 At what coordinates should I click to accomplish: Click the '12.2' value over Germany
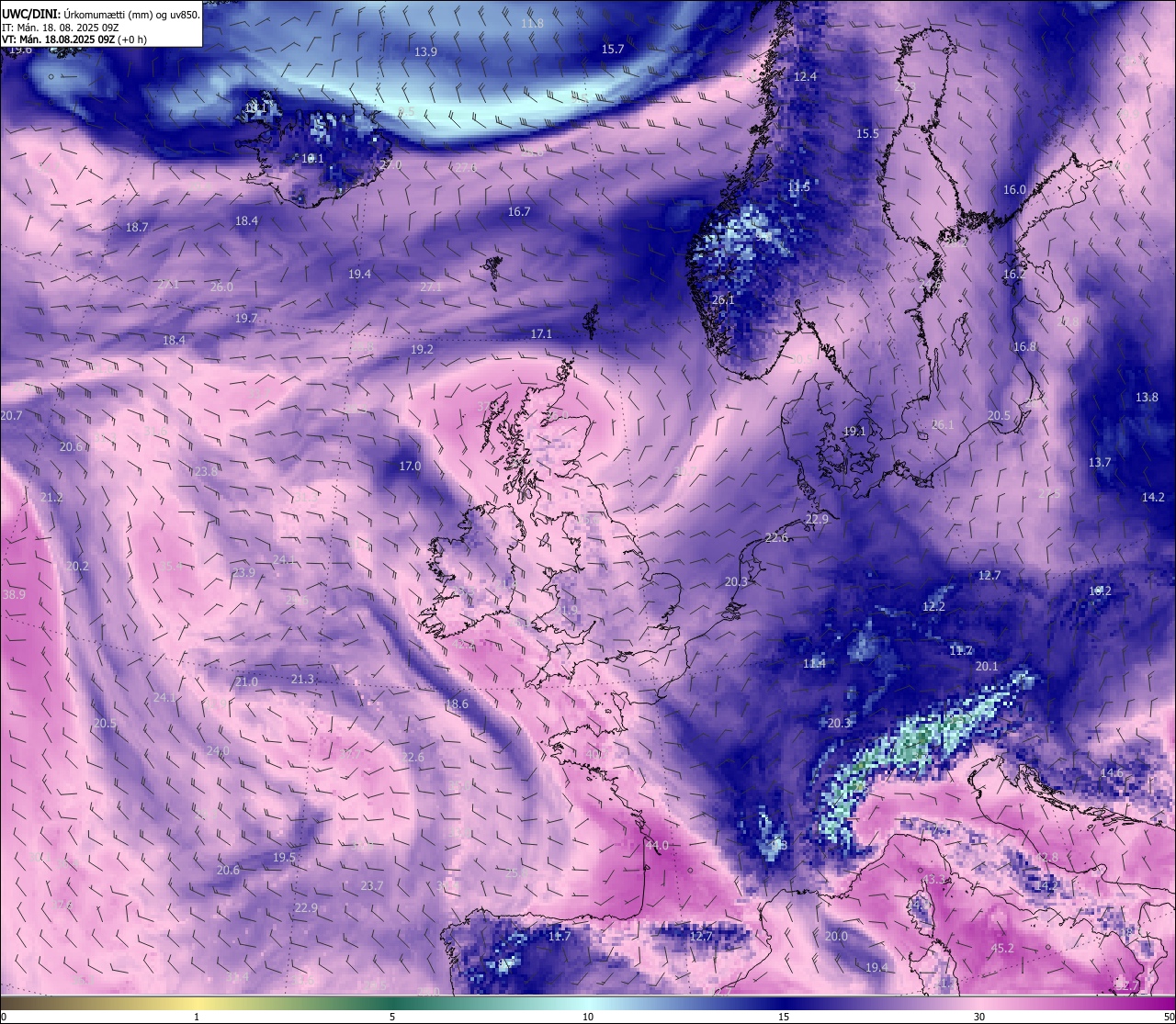pyautogui.click(x=933, y=606)
